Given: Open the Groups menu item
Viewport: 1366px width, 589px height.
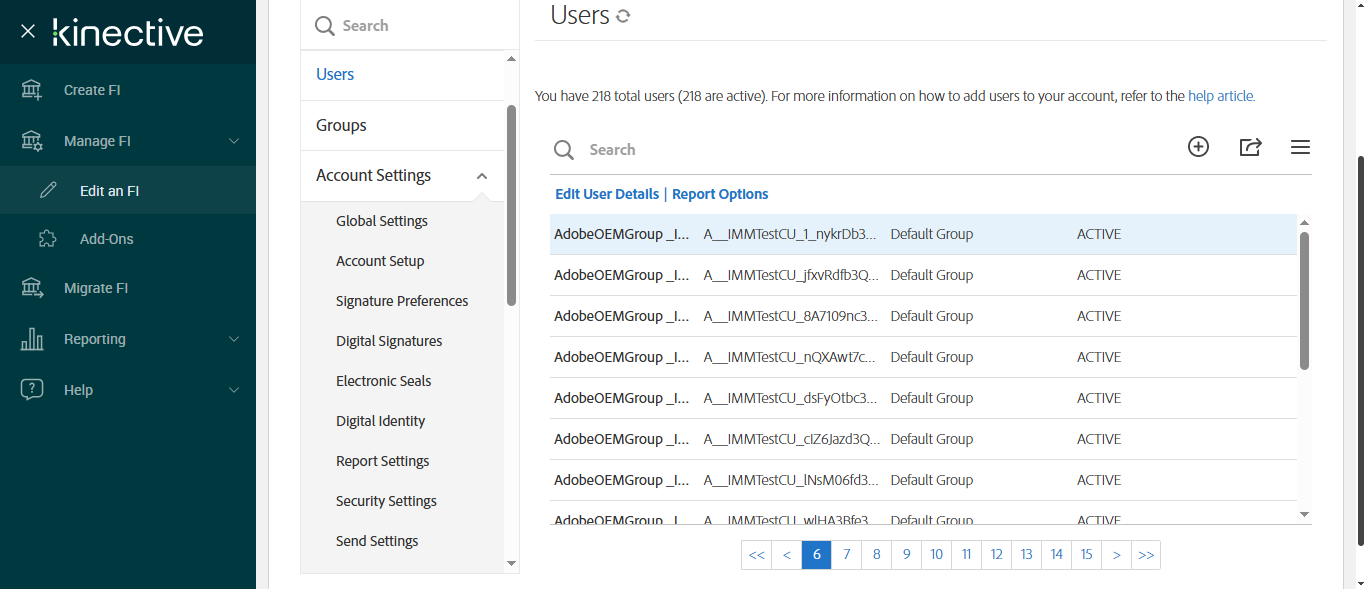Looking at the screenshot, I should coord(341,125).
